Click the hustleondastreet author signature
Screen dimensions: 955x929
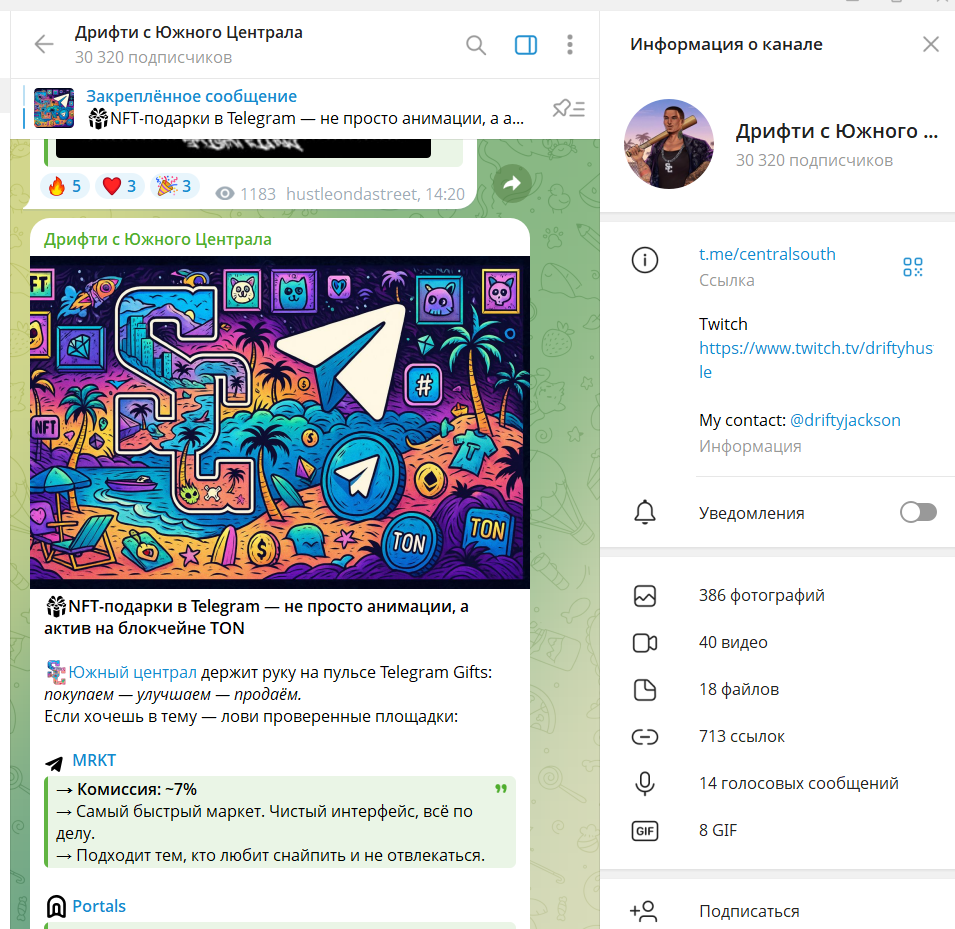click(353, 194)
